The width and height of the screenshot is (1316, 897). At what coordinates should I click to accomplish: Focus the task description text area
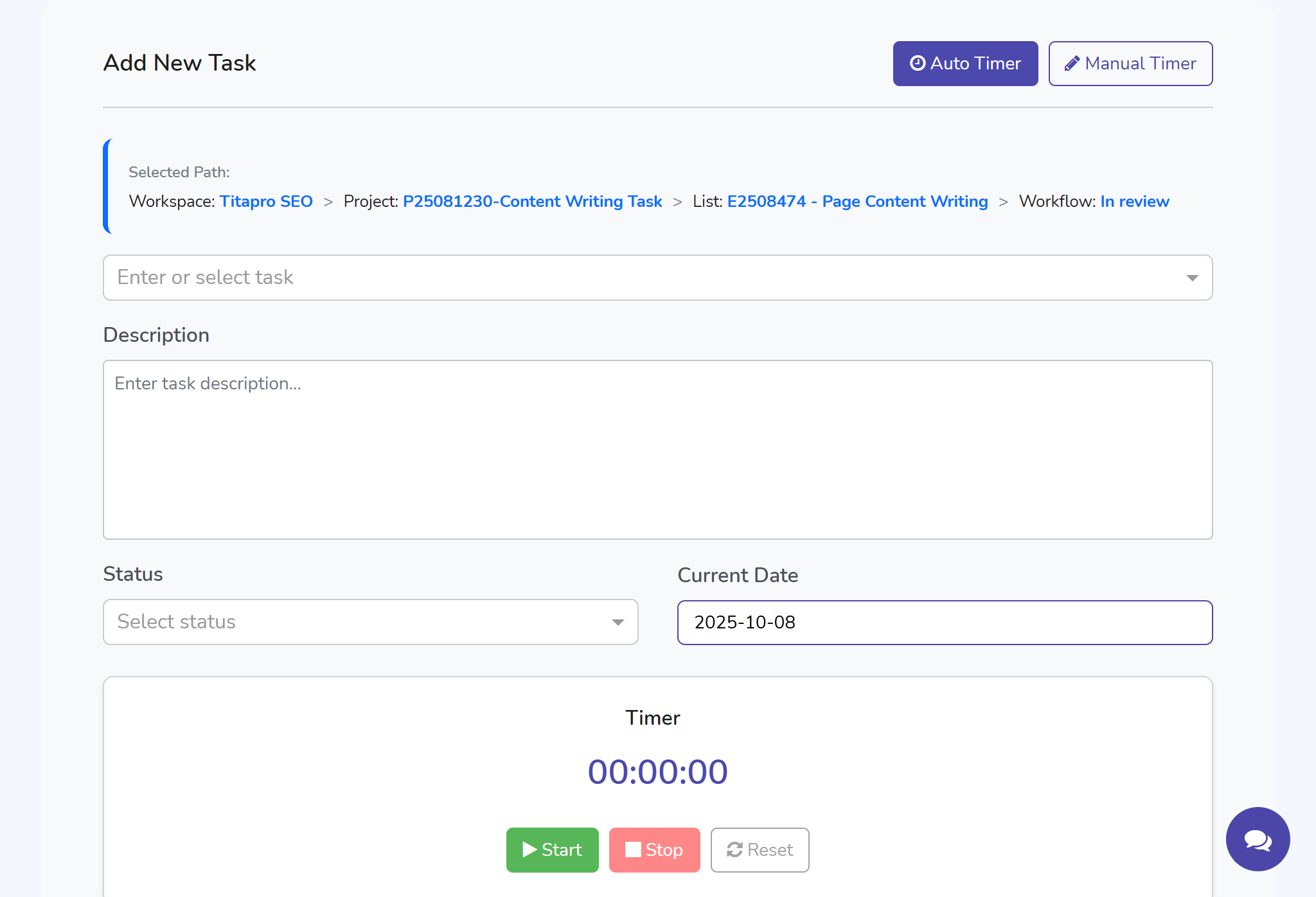click(657, 449)
